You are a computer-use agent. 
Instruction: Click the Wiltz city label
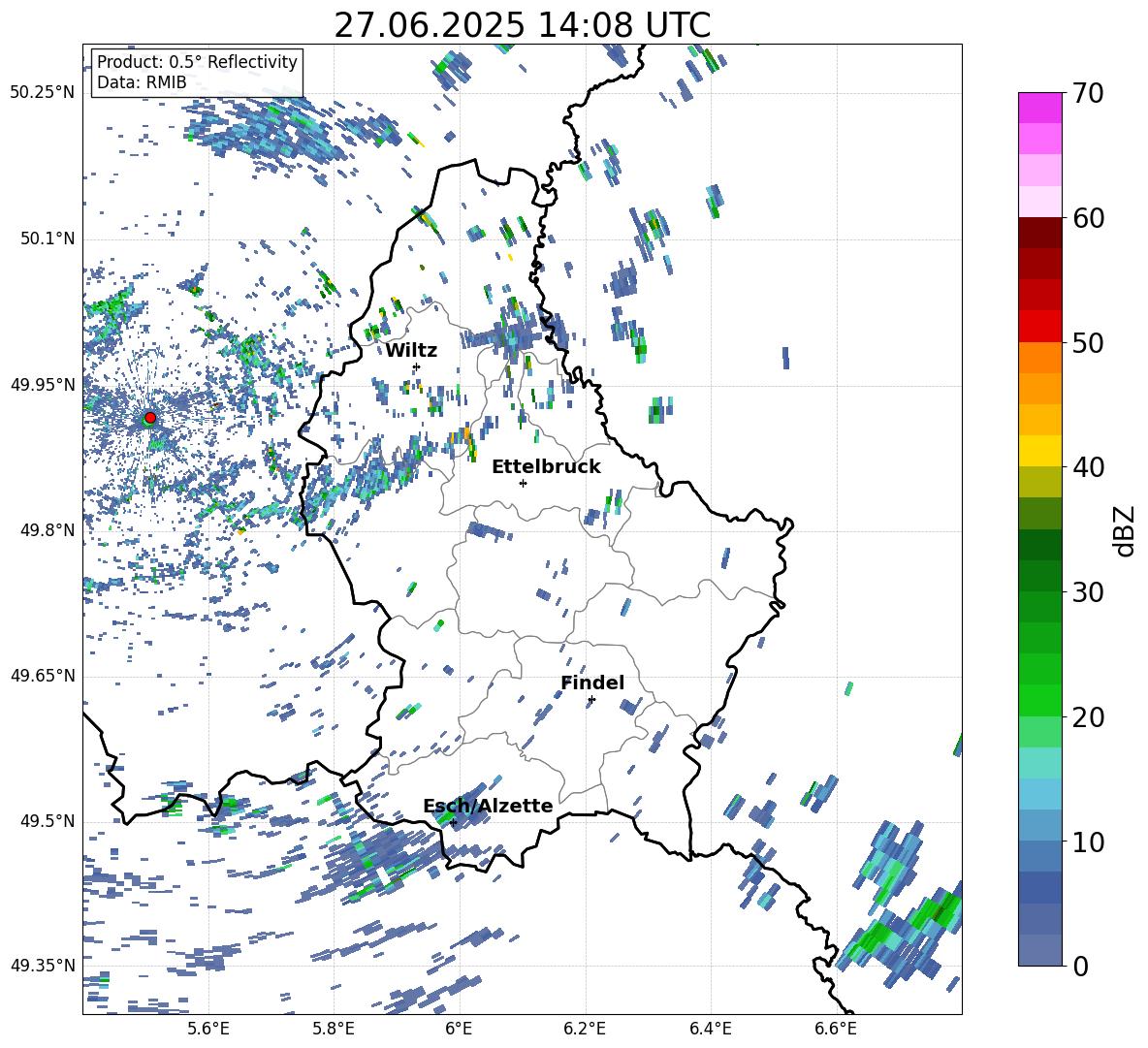point(411,351)
